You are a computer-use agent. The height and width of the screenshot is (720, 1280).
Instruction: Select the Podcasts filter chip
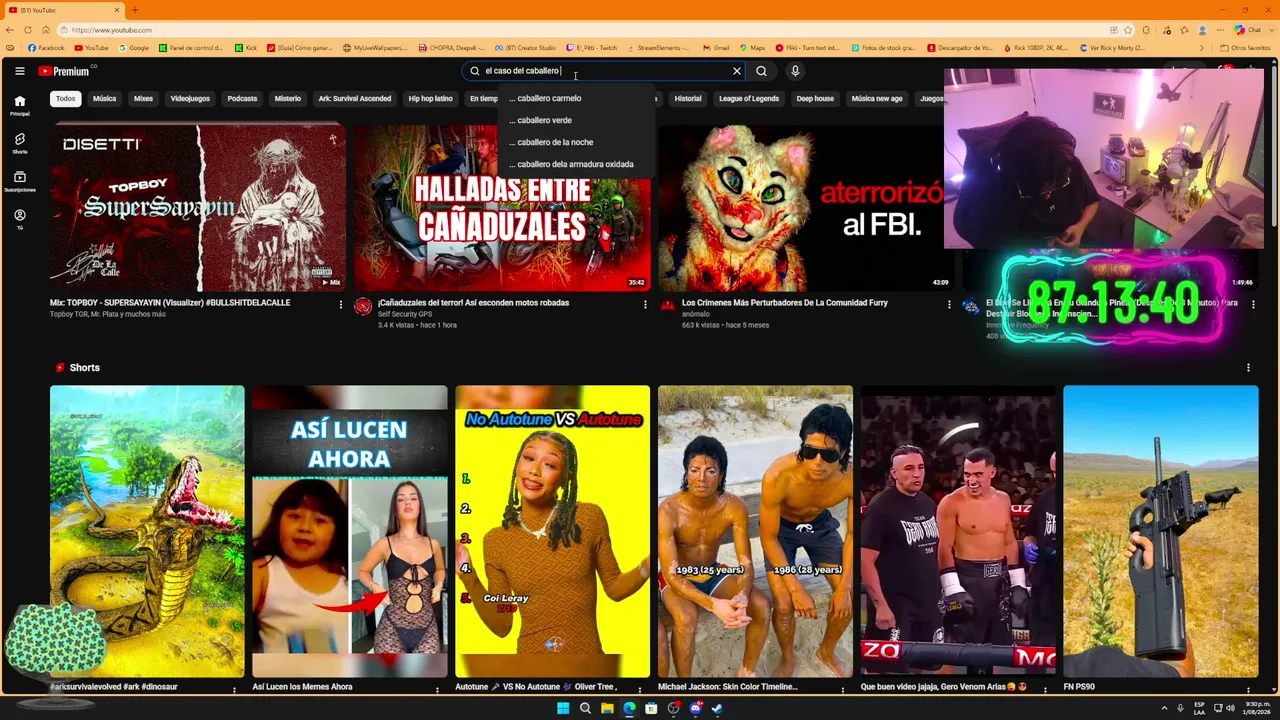[242, 99]
